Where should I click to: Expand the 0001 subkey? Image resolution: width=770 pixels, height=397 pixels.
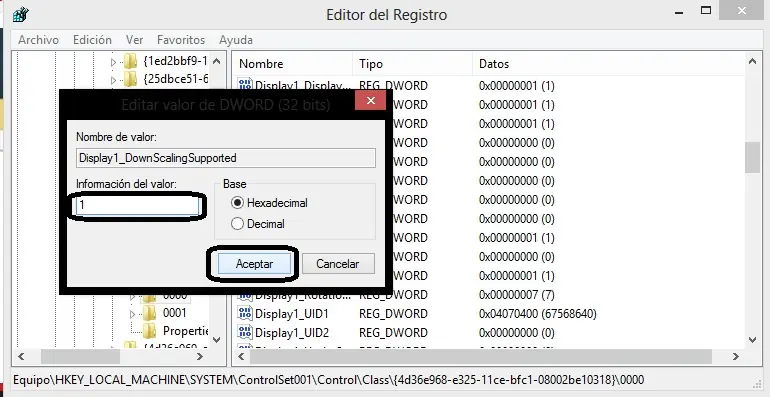coord(133,313)
